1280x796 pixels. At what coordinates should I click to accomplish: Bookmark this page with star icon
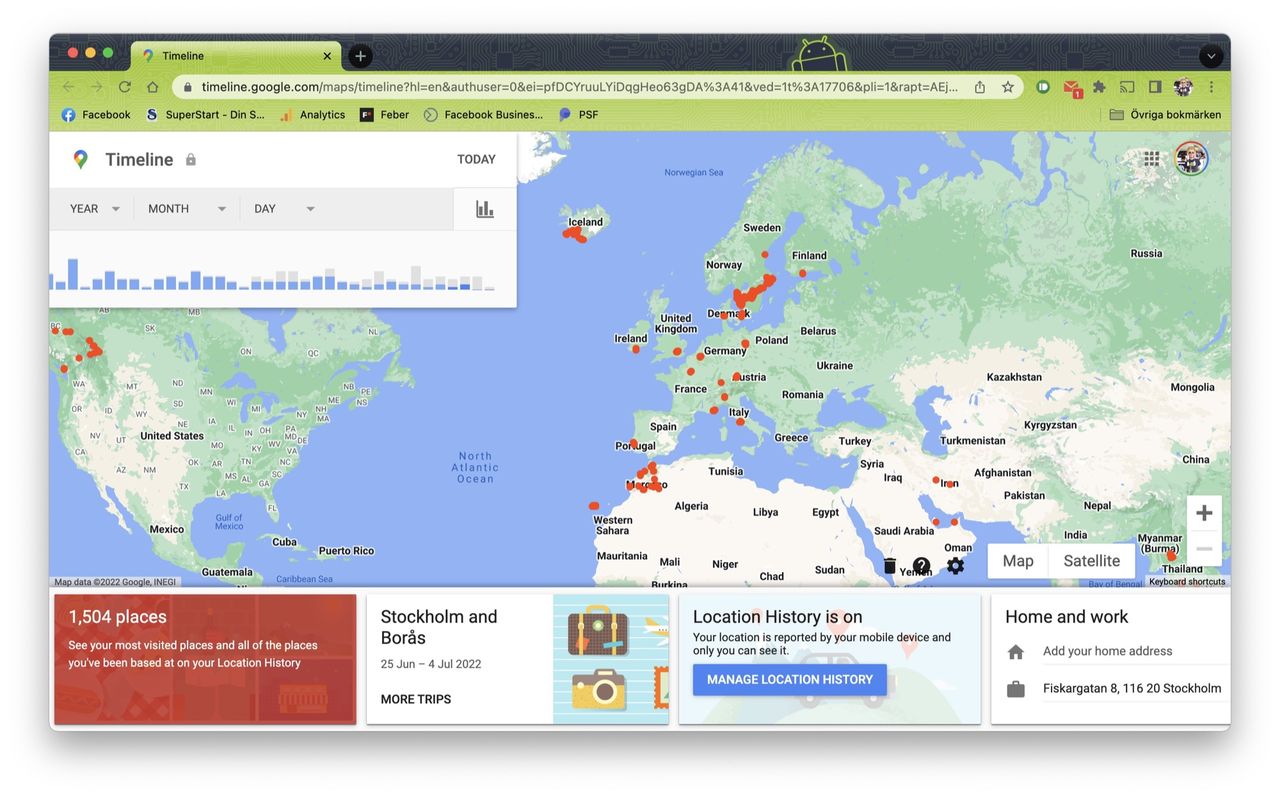[x=1007, y=87]
